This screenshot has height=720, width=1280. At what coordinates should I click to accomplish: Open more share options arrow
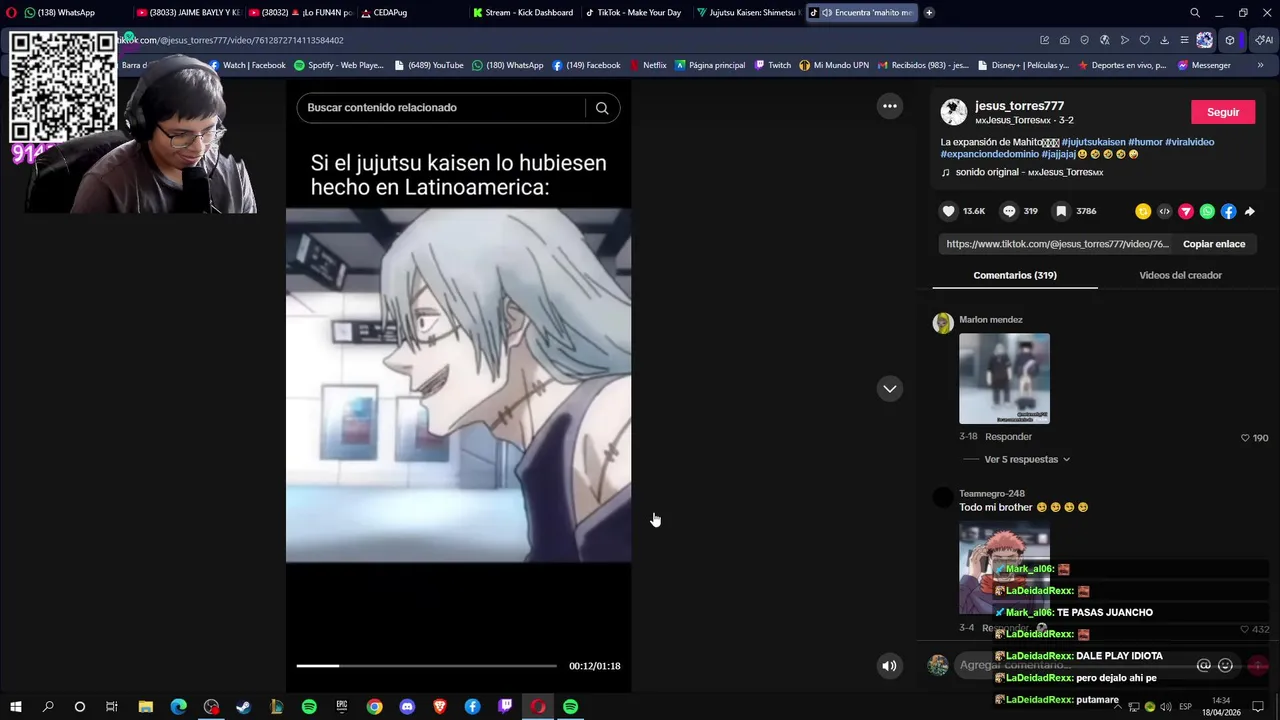pos(1250,211)
